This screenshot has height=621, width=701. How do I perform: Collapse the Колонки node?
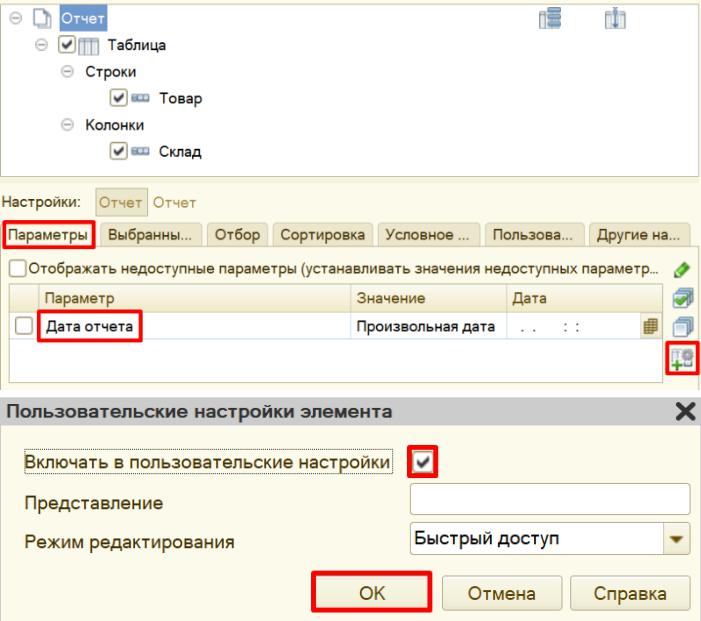68,125
